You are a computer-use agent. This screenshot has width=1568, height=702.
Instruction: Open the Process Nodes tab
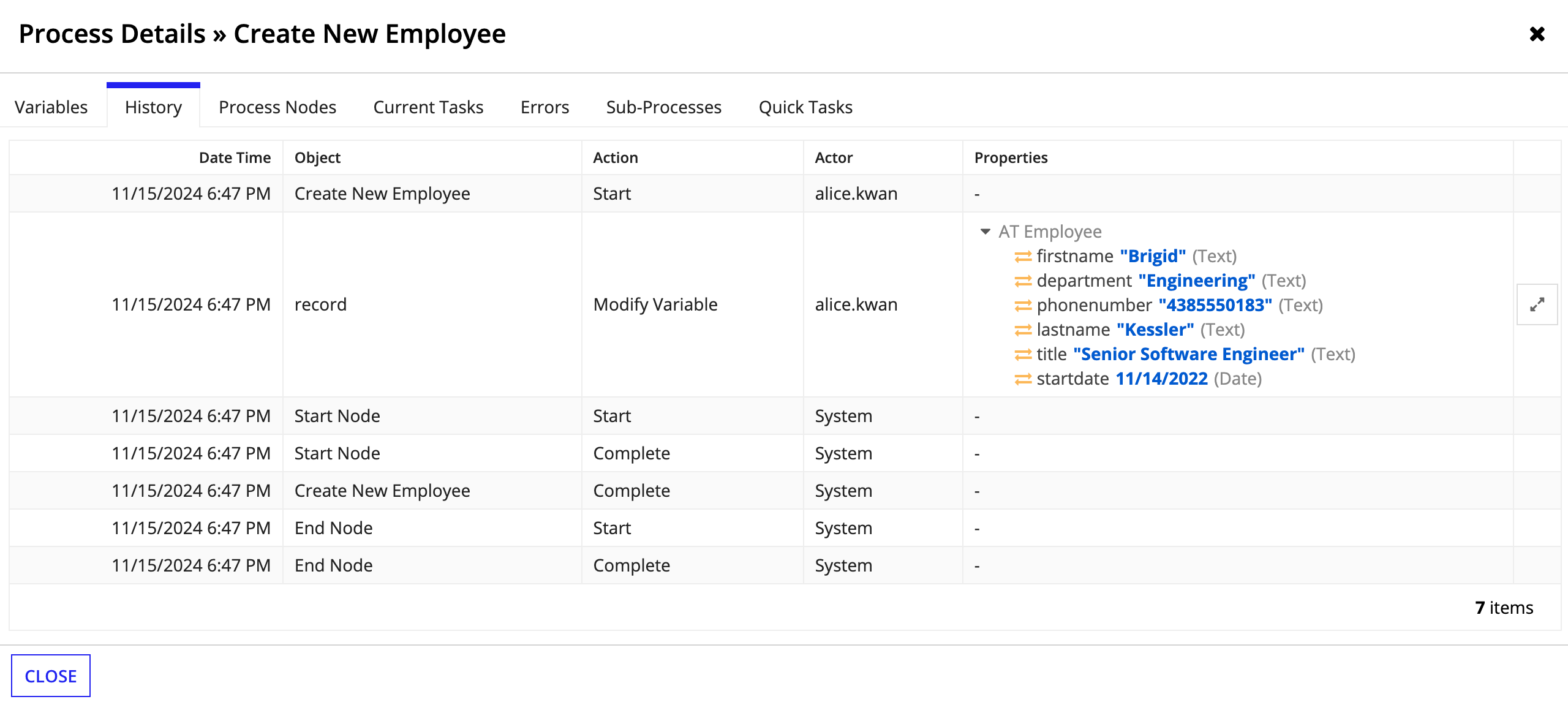coord(277,107)
